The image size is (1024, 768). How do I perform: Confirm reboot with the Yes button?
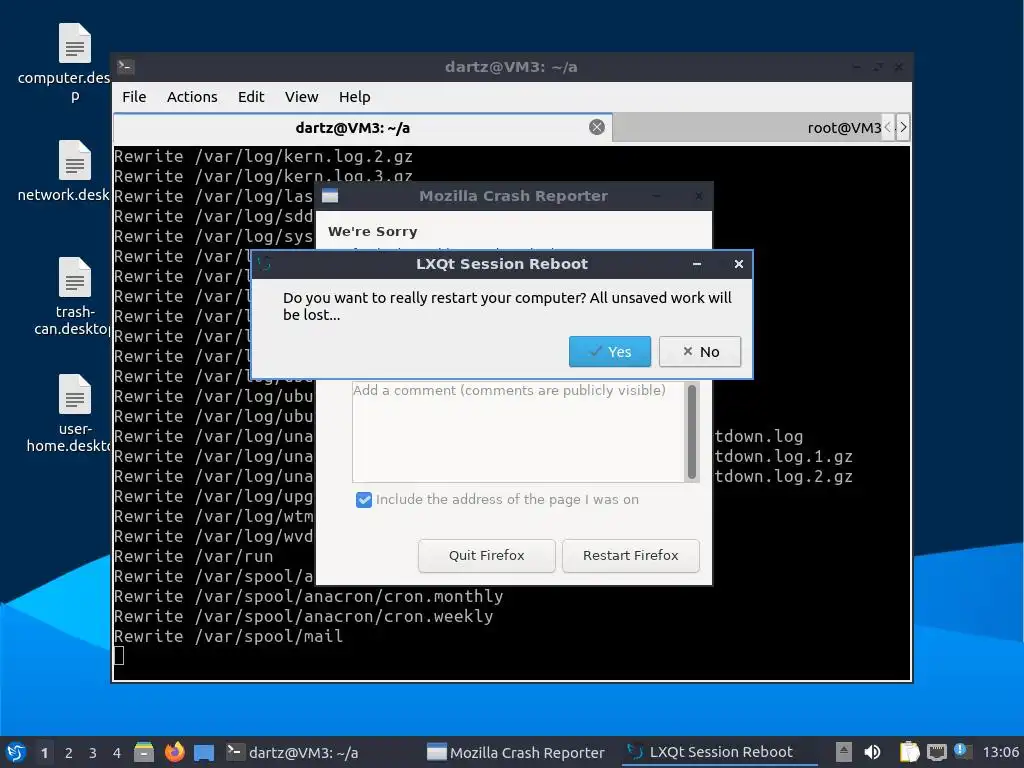coord(609,351)
